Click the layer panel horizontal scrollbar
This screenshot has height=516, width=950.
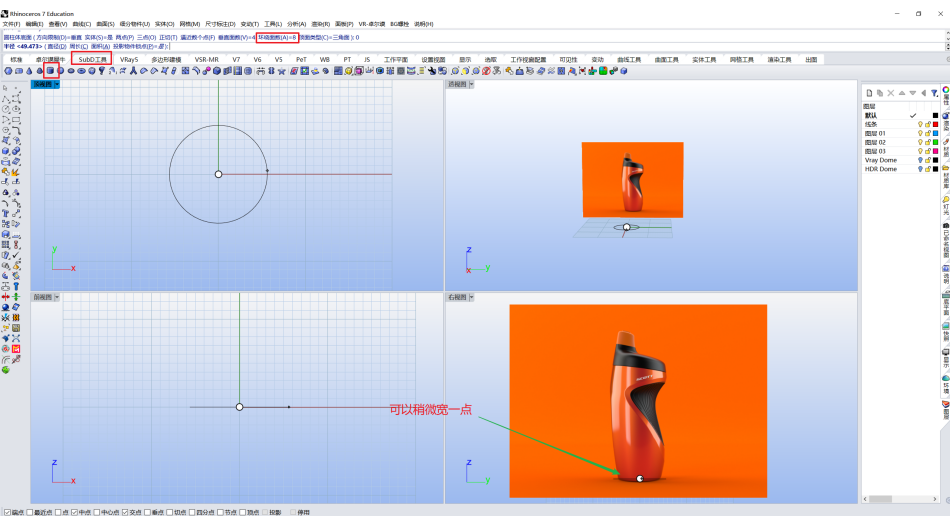(900, 499)
